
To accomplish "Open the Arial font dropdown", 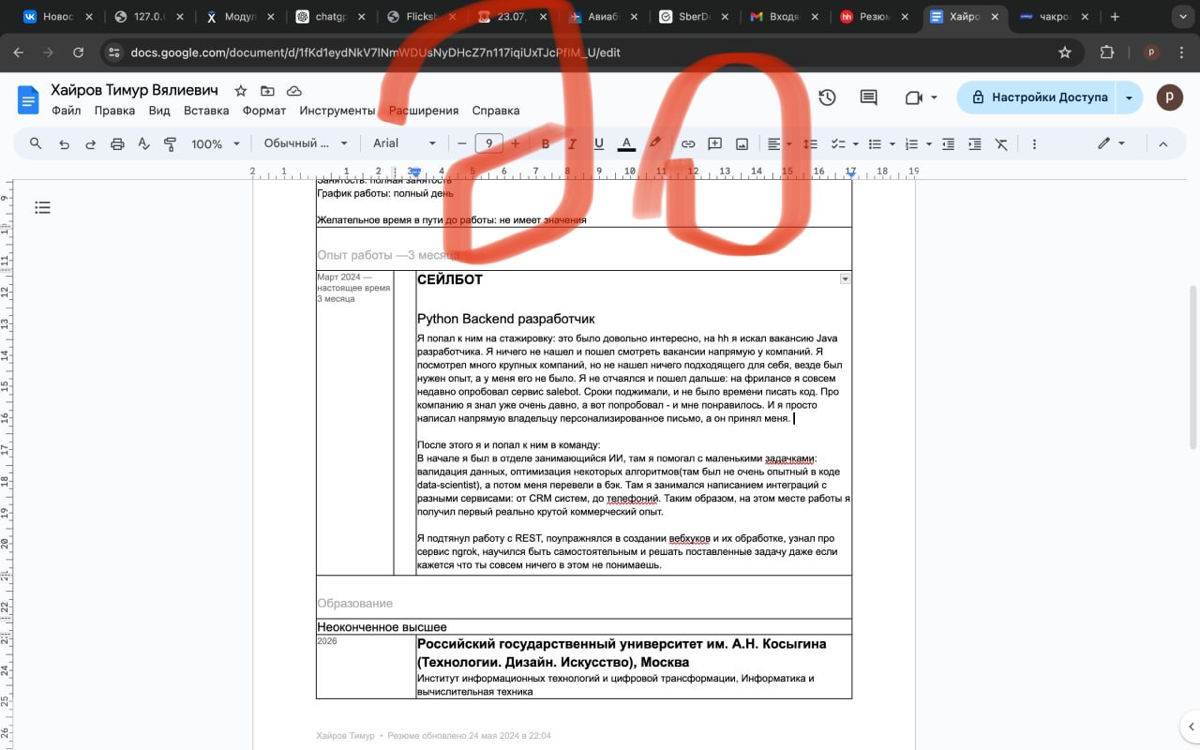I will [405, 144].
